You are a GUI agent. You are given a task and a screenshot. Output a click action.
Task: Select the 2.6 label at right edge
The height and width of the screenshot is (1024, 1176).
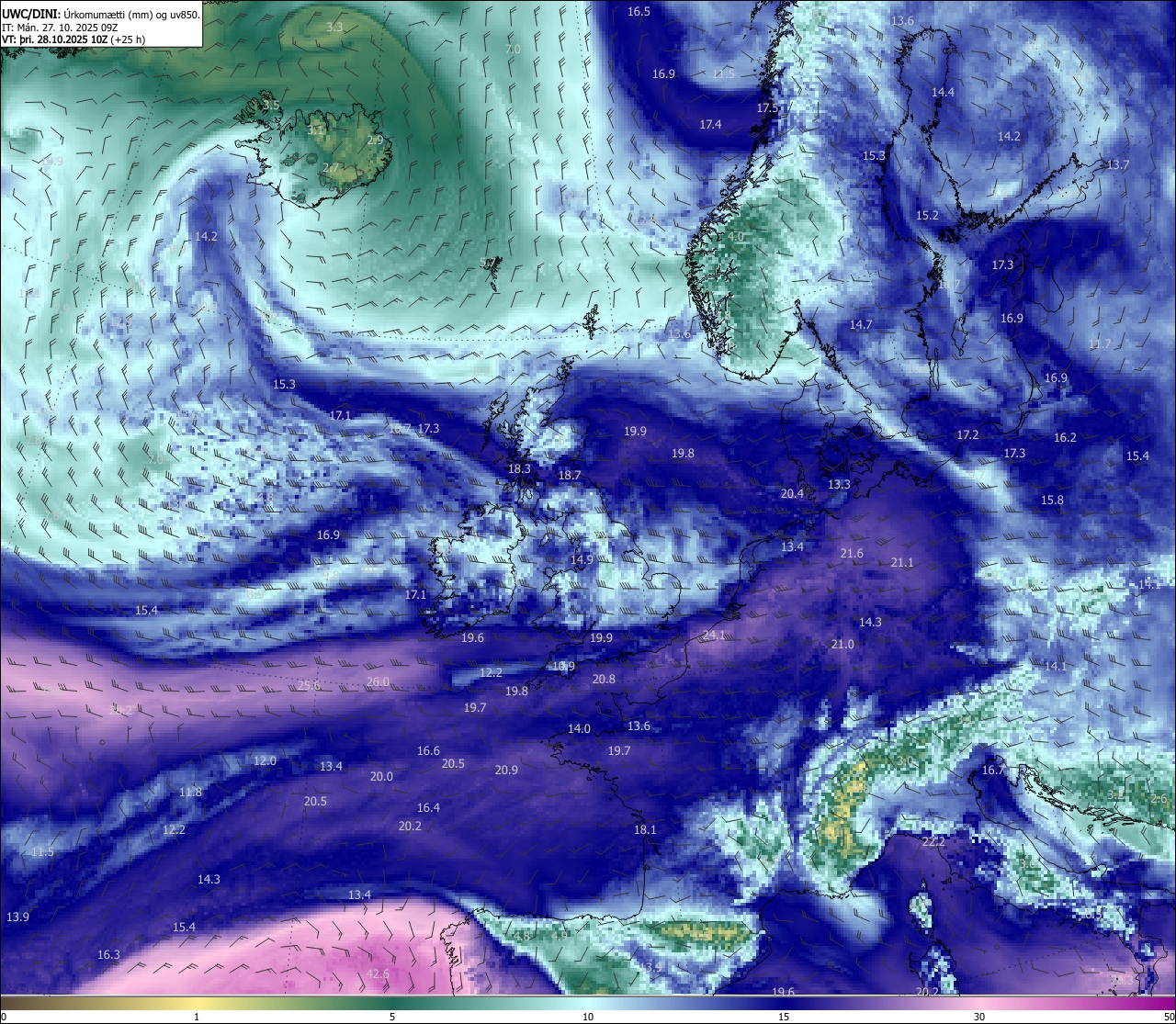(1159, 798)
